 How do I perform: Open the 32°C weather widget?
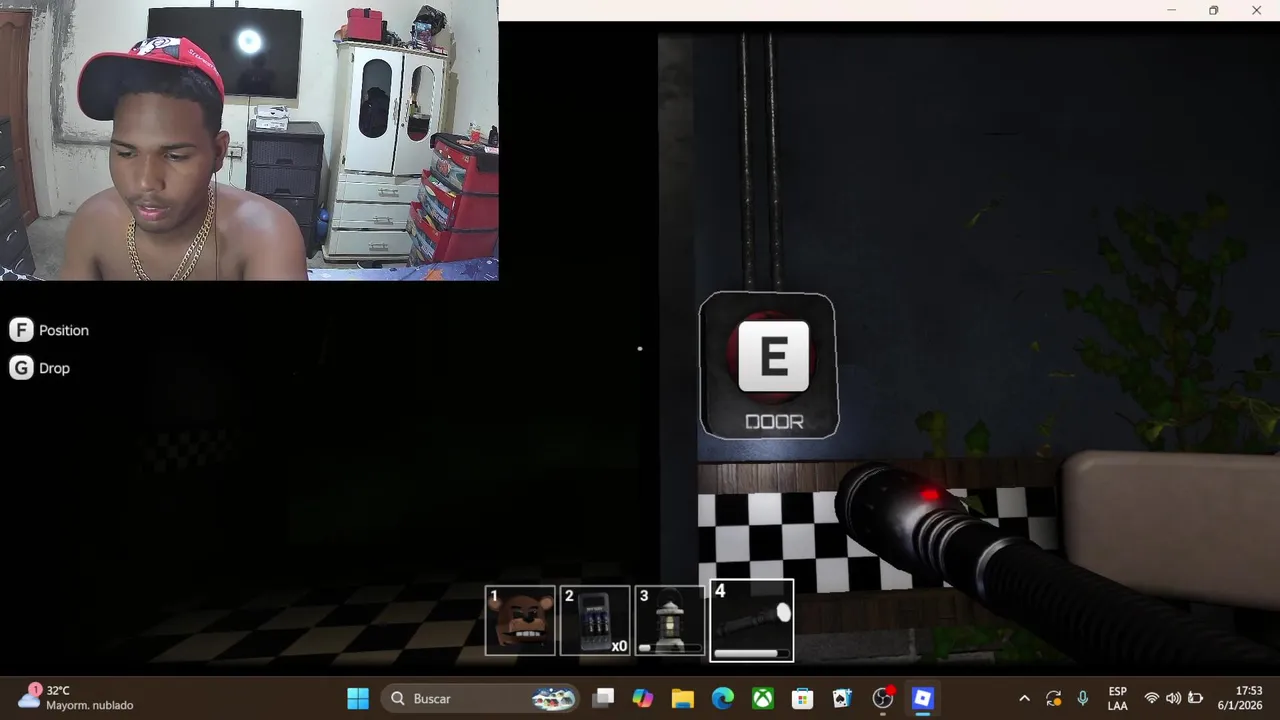pyautogui.click(x=75, y=698)
